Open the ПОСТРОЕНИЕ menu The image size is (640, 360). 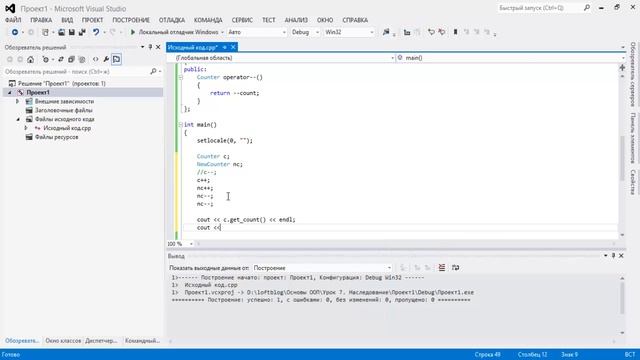click(x=131, y=20)
